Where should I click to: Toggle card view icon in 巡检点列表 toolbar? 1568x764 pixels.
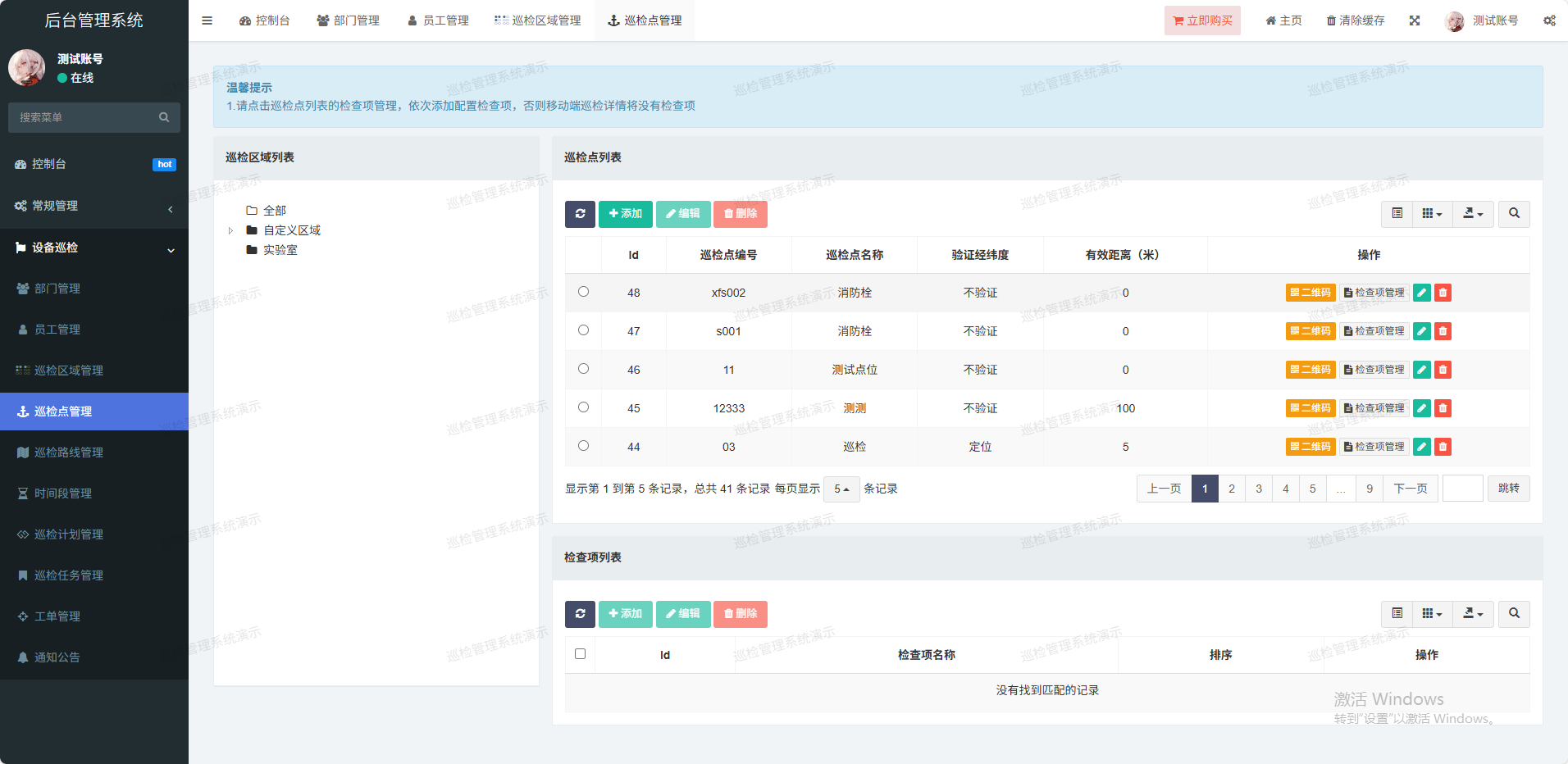click(1397, 214)
